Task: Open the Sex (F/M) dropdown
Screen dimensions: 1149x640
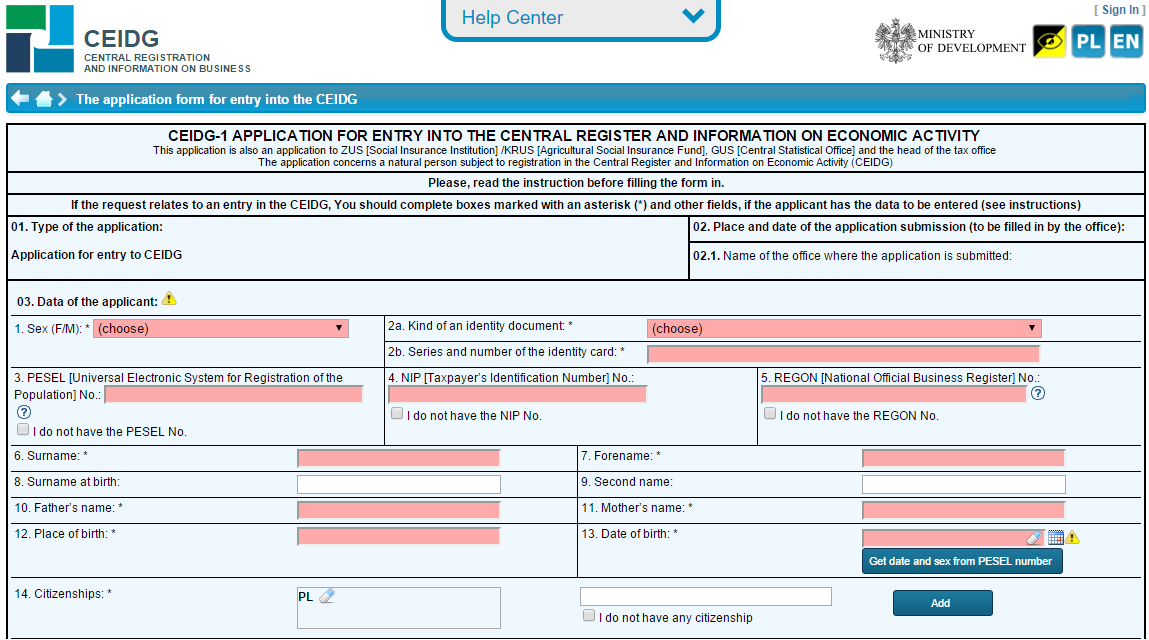Action: pos(221,328)
